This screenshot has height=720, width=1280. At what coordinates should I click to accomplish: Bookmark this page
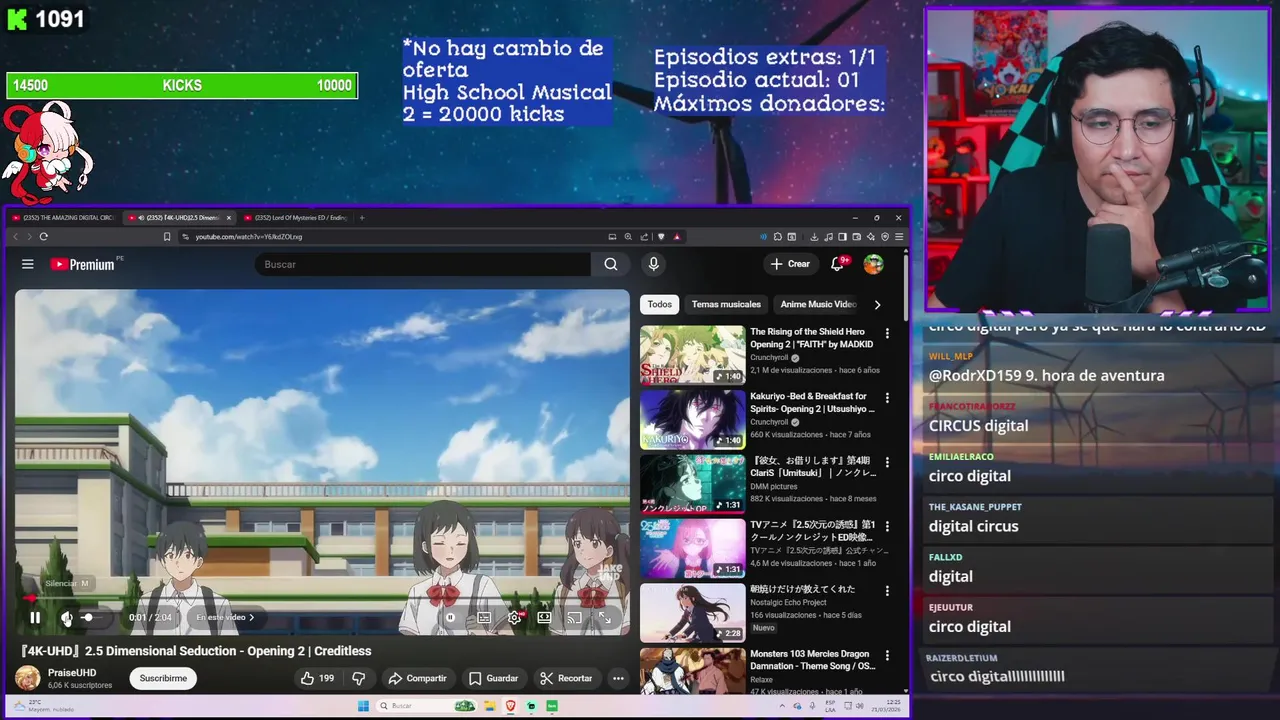pyautogui.click(x=167, y=237)
